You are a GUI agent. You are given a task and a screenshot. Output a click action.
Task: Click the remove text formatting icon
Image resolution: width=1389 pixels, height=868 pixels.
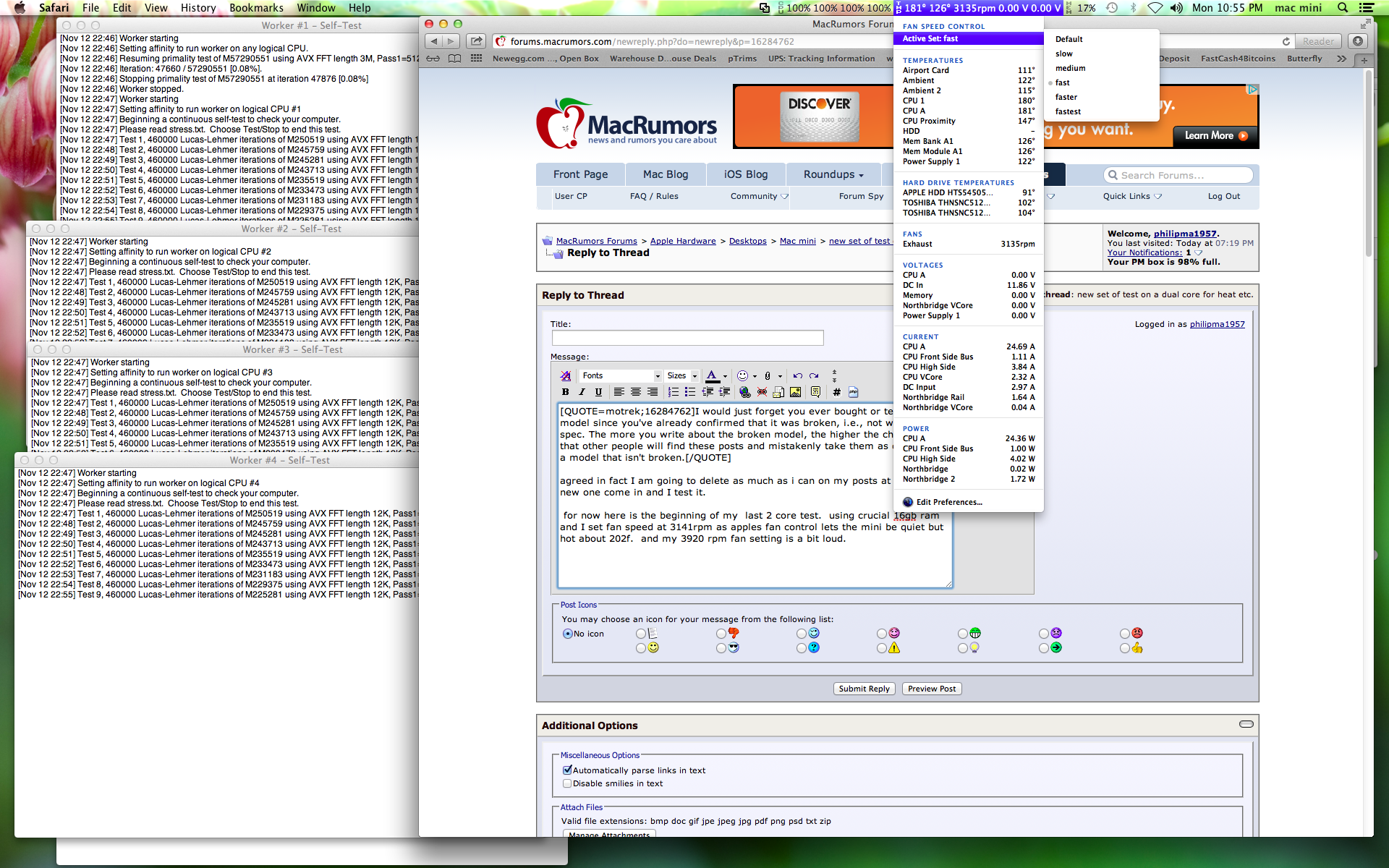[566, 375]
